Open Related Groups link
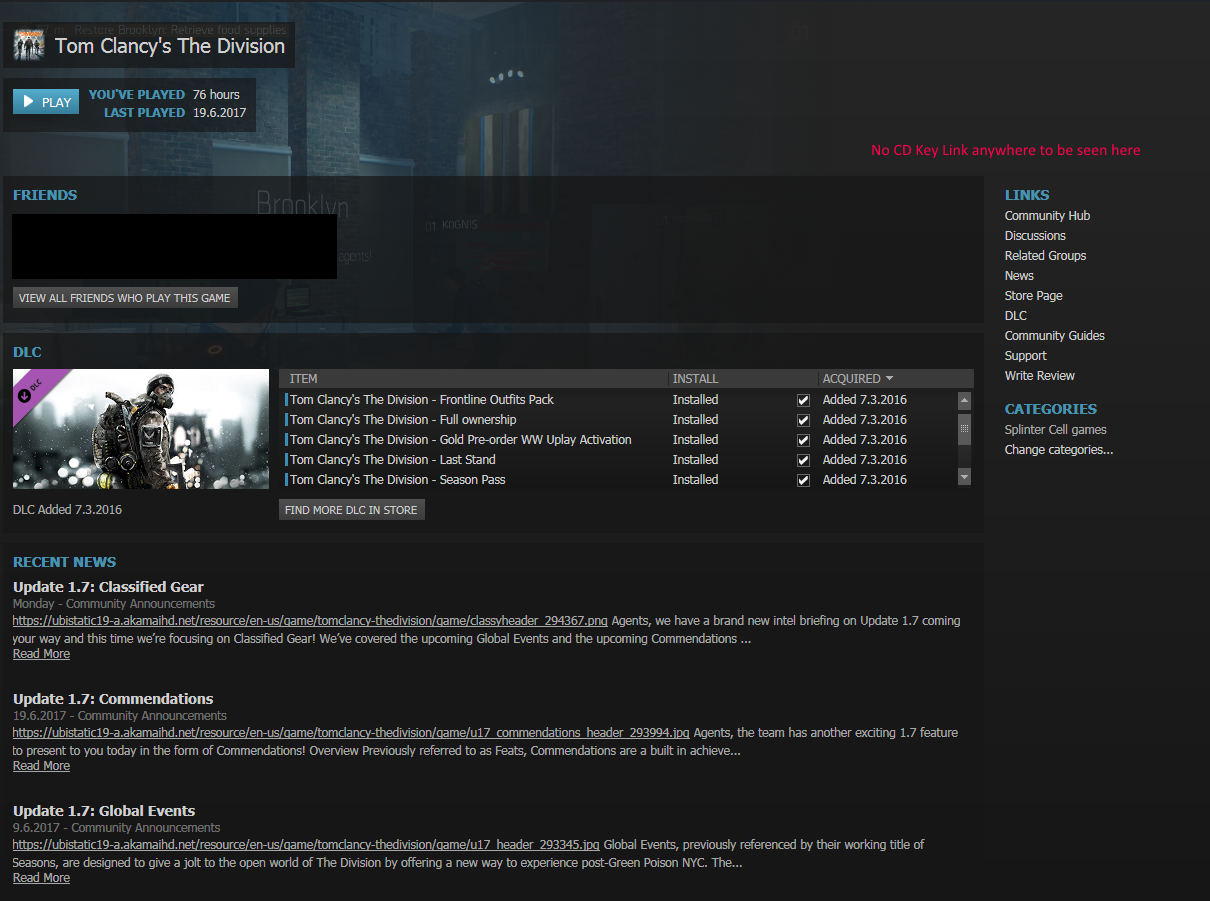1210x901 pixels. [1045, 256]
